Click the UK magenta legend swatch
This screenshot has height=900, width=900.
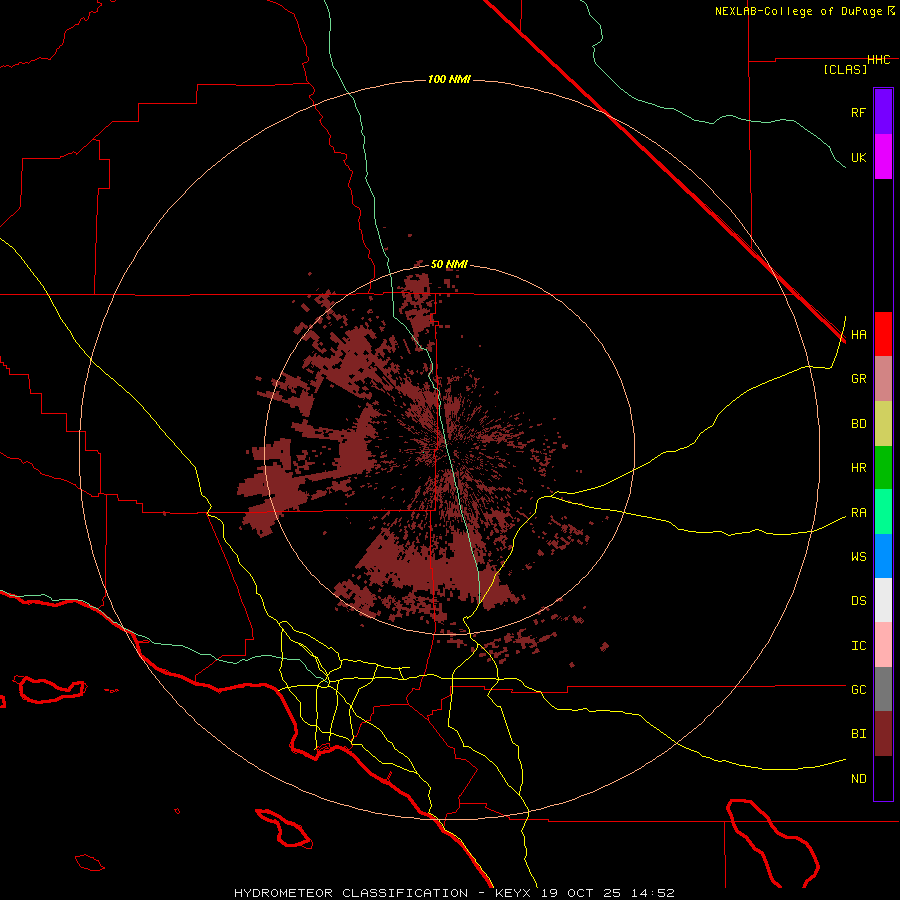883,157
